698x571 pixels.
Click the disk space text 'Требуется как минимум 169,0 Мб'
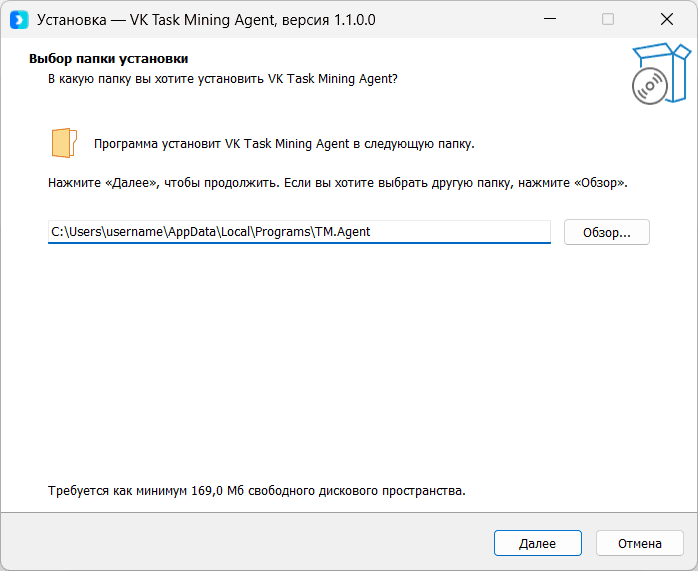(146, 491)
